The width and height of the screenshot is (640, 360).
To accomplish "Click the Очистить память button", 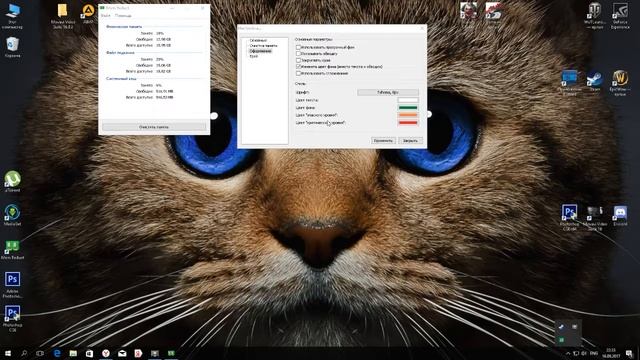I will point(154,127).
